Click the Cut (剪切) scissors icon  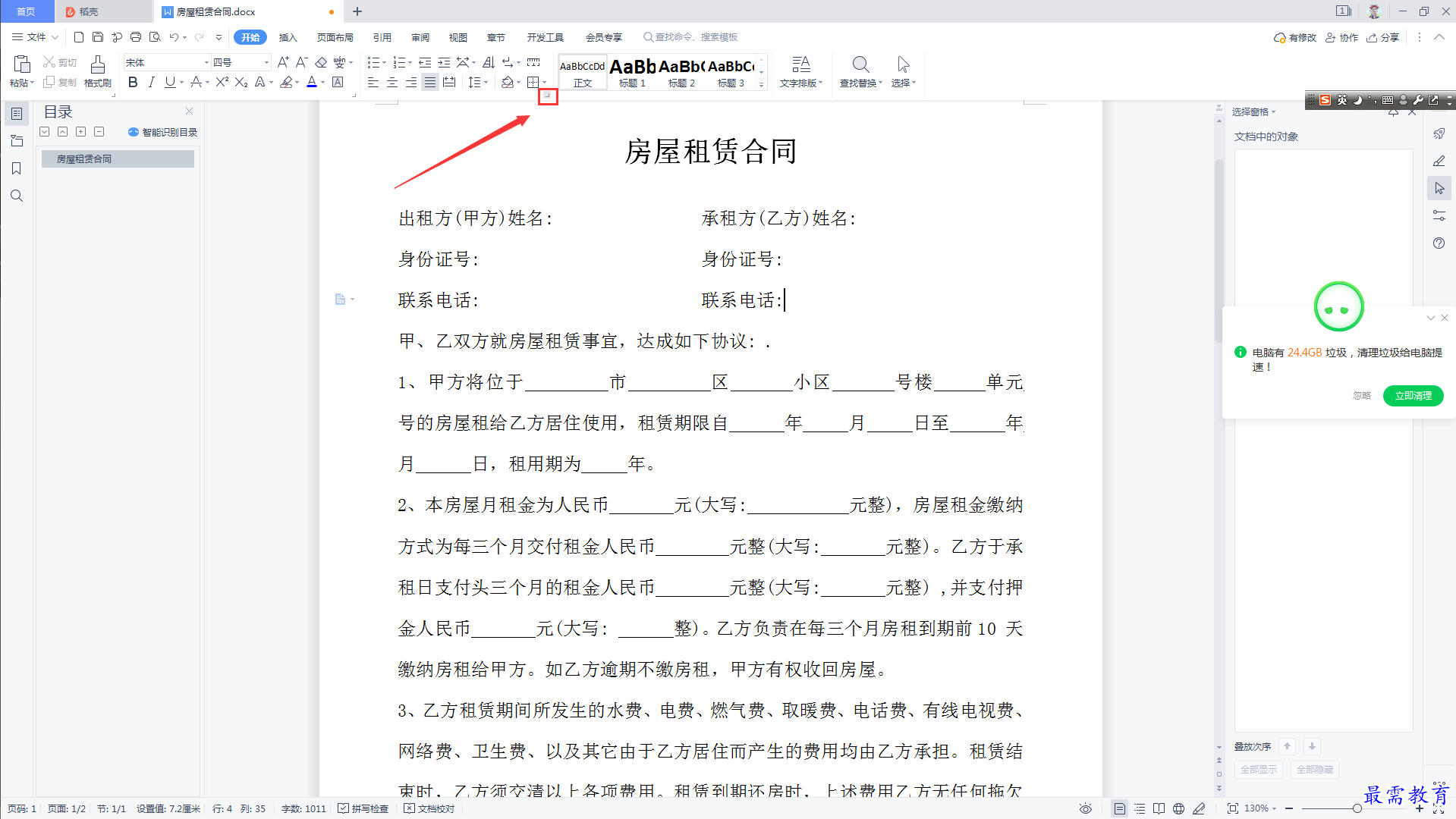[x=49, y=62]
